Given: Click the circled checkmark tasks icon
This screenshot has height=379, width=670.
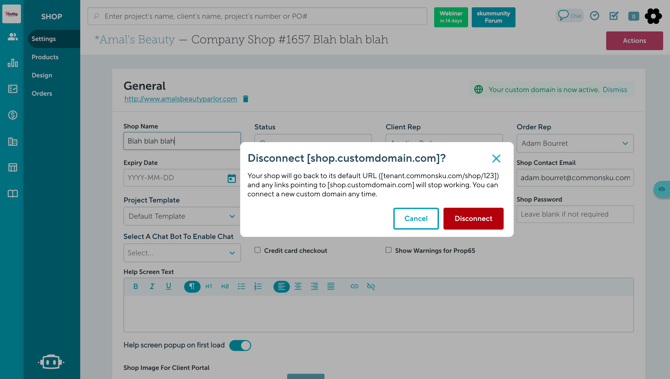Looking at the screenshot, I should point(594,16).
